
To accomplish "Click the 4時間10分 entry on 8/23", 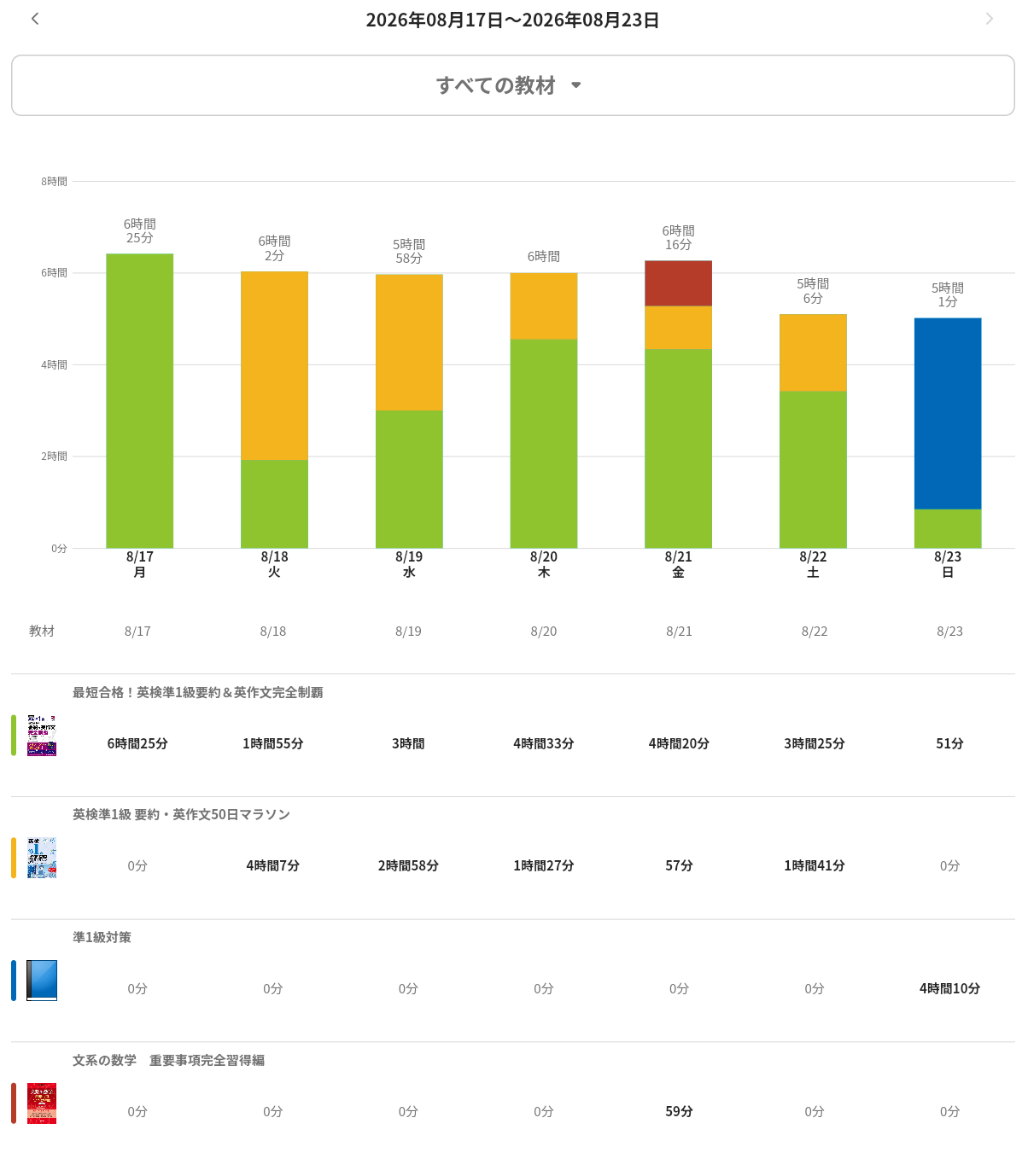I will [x=949, y=988].
